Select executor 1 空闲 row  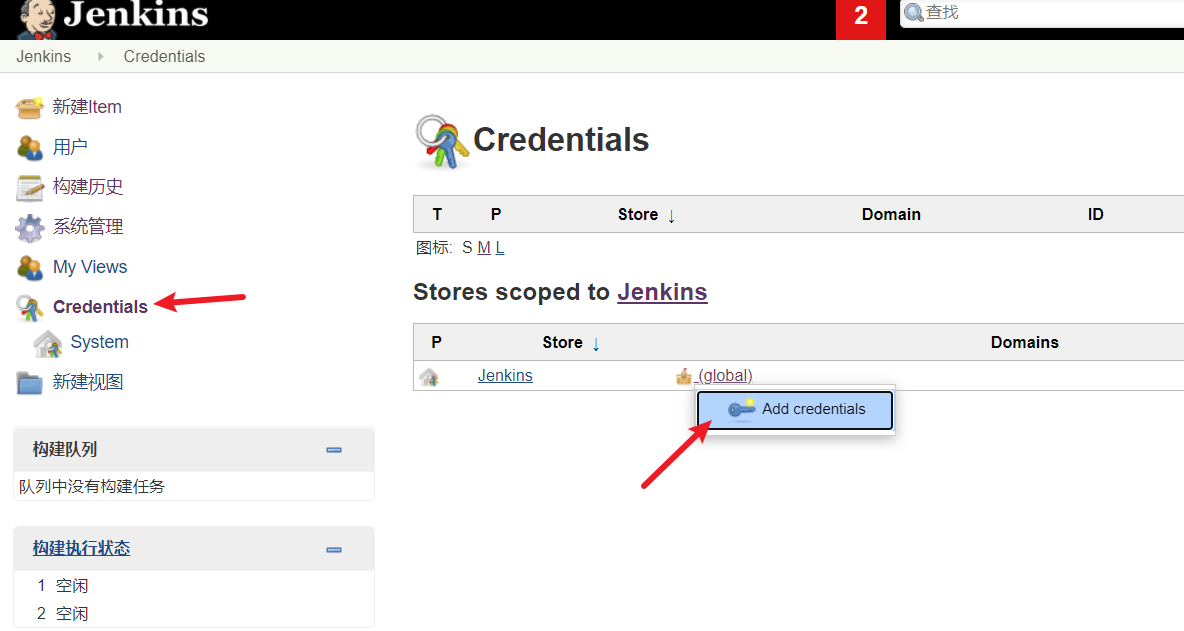(63, 586)
